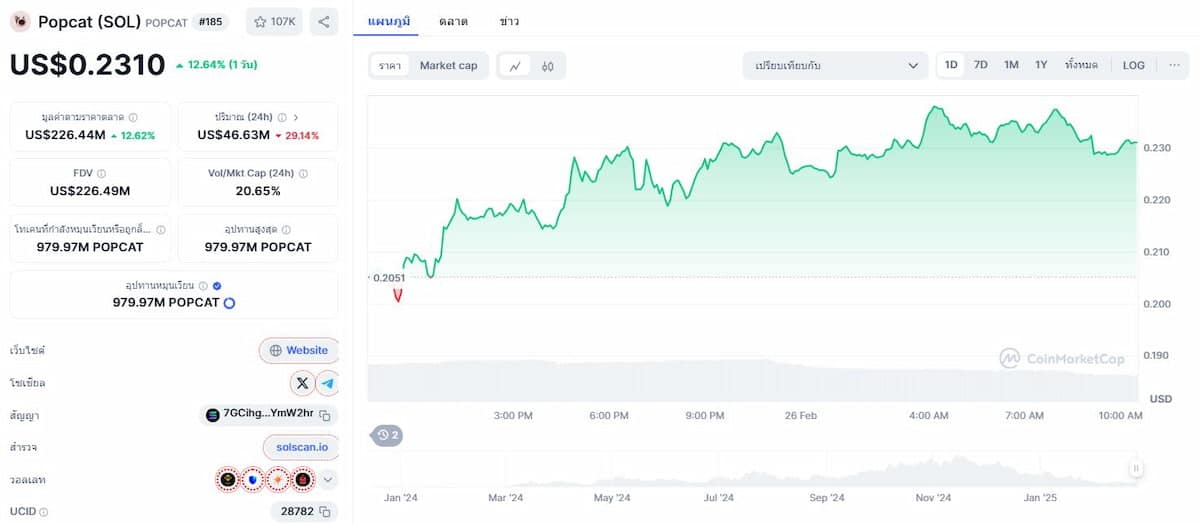Open the compare-with dropdown
The height and width of the screenshot is (524, 1200).
(835, 66)
